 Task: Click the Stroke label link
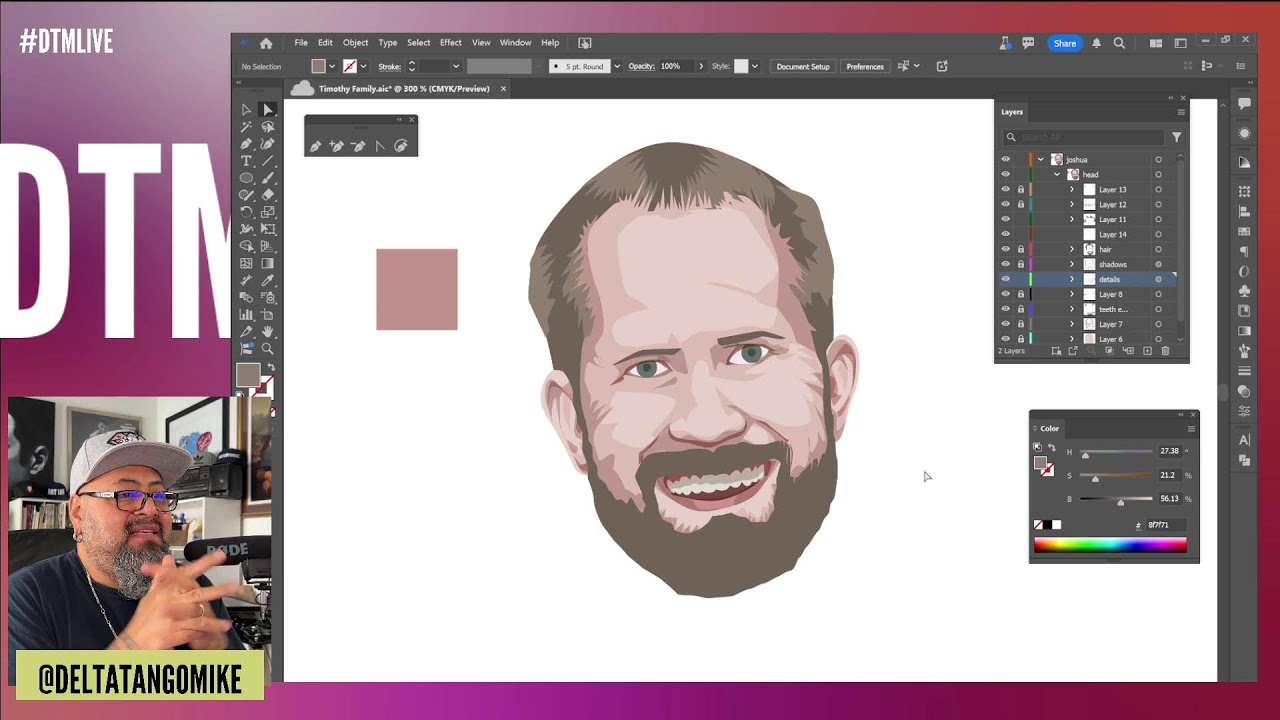(x=390, y=66)
